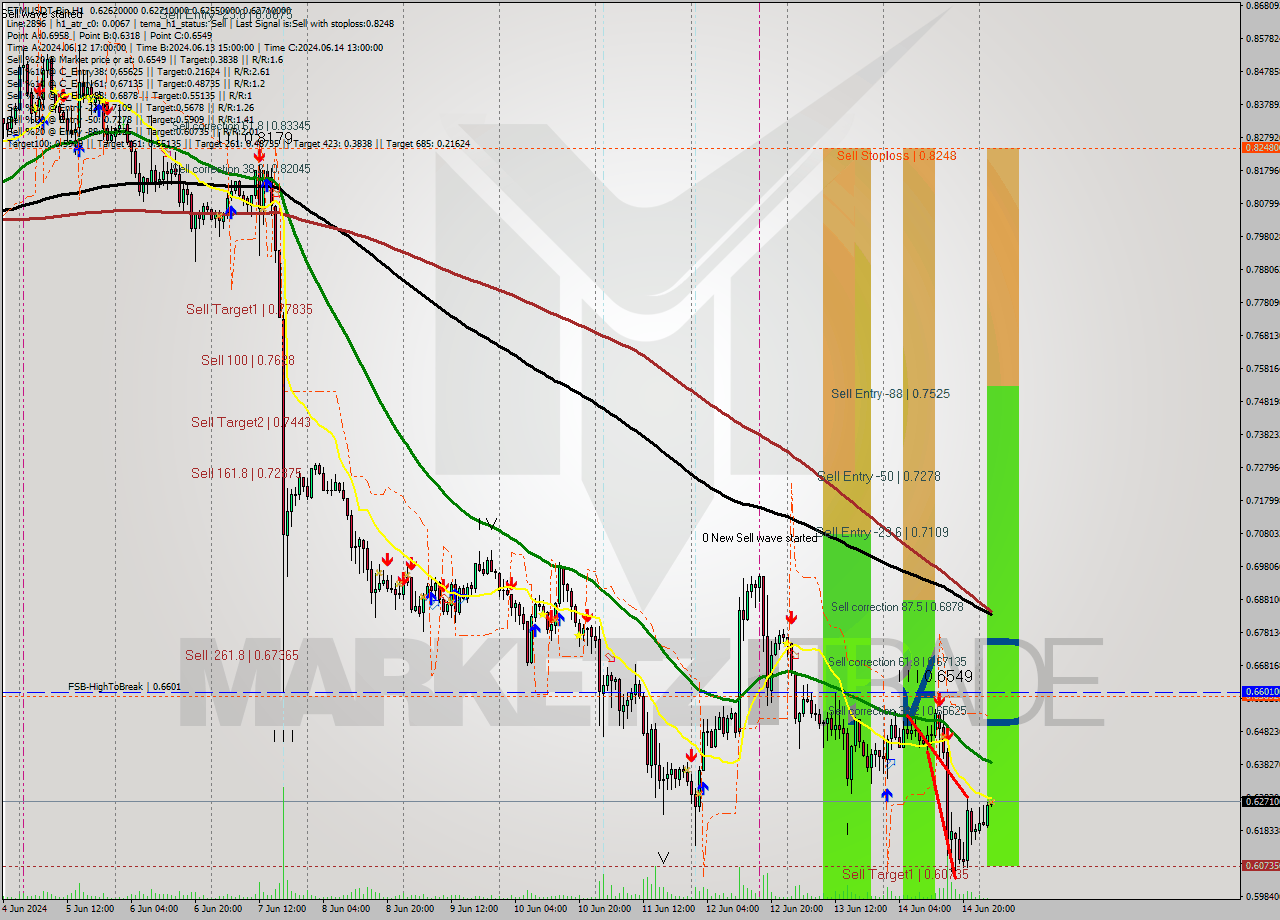The image size is (1280, 920).
Task: Click the 'Target 685: 0.21624' text
Action: click(428, 144)
